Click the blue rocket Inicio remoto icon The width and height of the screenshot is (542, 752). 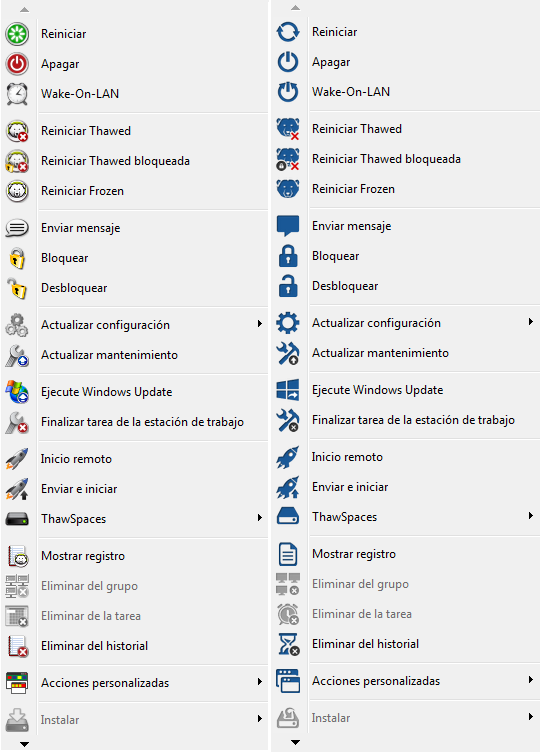[x=288, y=457]
